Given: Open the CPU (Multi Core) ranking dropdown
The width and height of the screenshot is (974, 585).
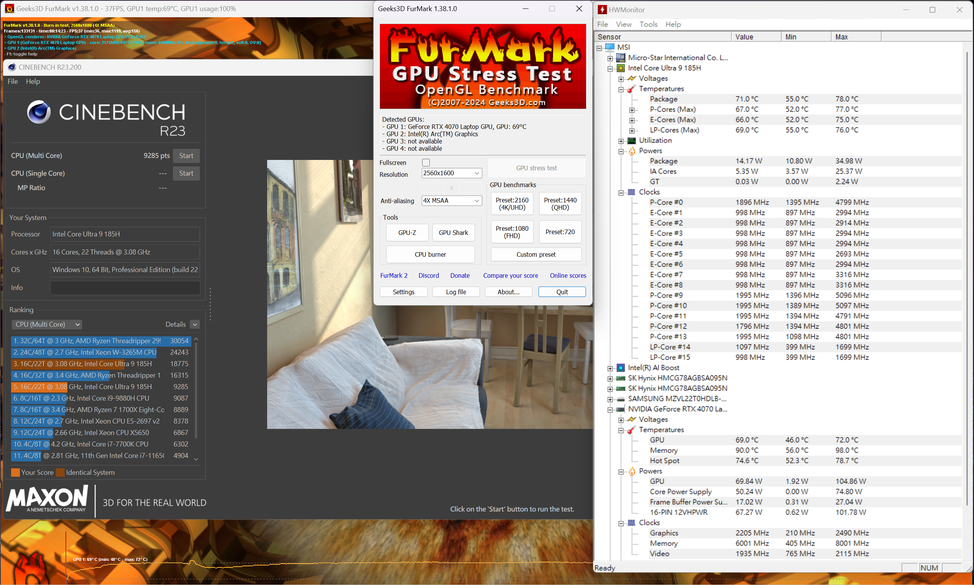Looking at the screenshot, I should [x=47, y=324].
